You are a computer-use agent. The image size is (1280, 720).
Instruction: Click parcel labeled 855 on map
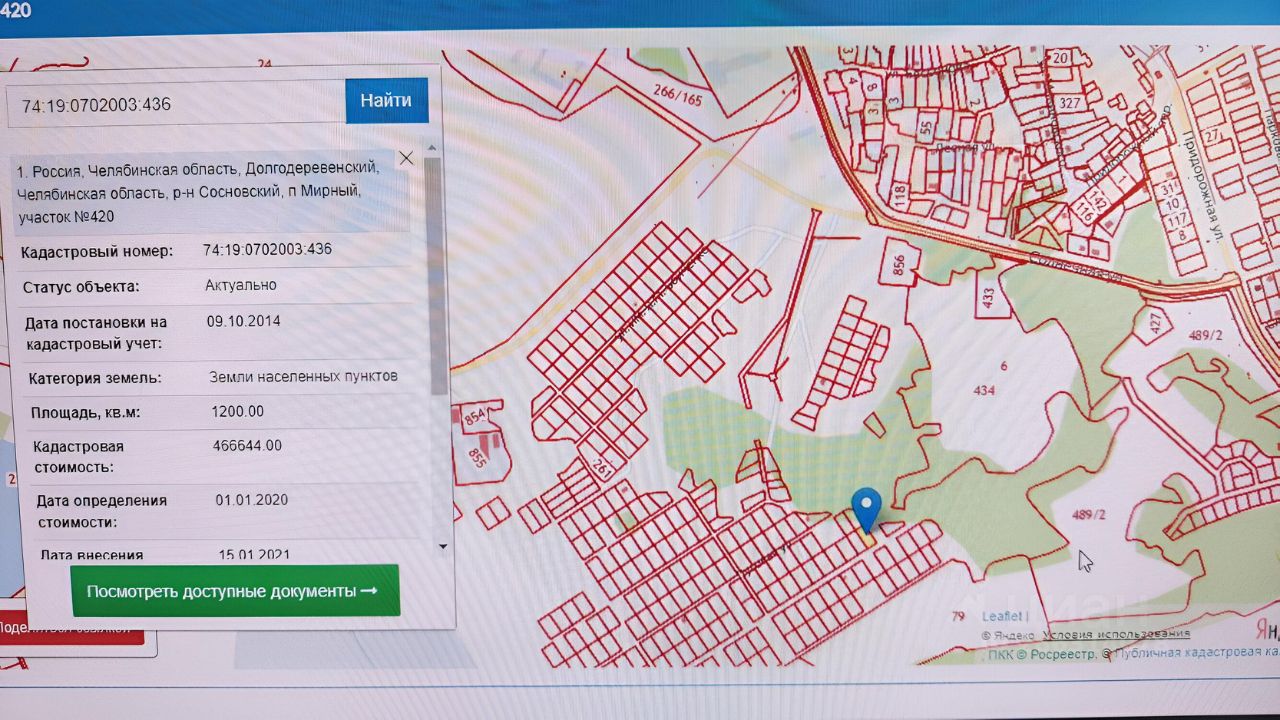pos(477,458)
